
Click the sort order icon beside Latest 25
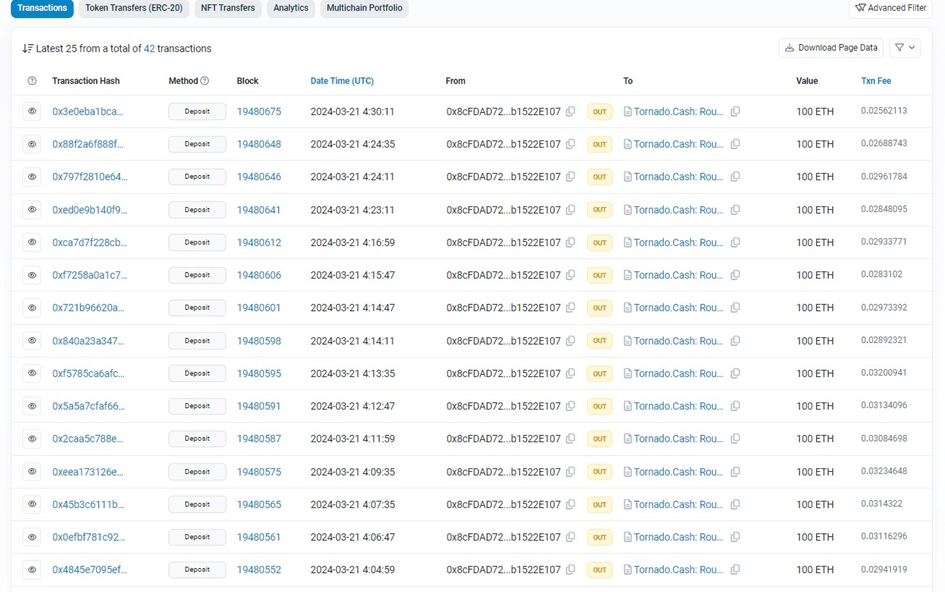pyautogui.click(x=28, y=48)
